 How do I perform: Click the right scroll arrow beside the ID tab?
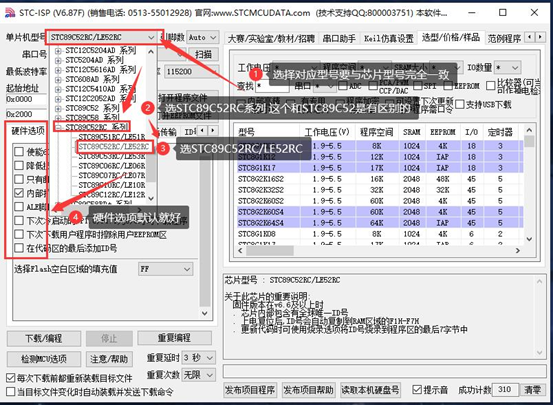(213, 131)
